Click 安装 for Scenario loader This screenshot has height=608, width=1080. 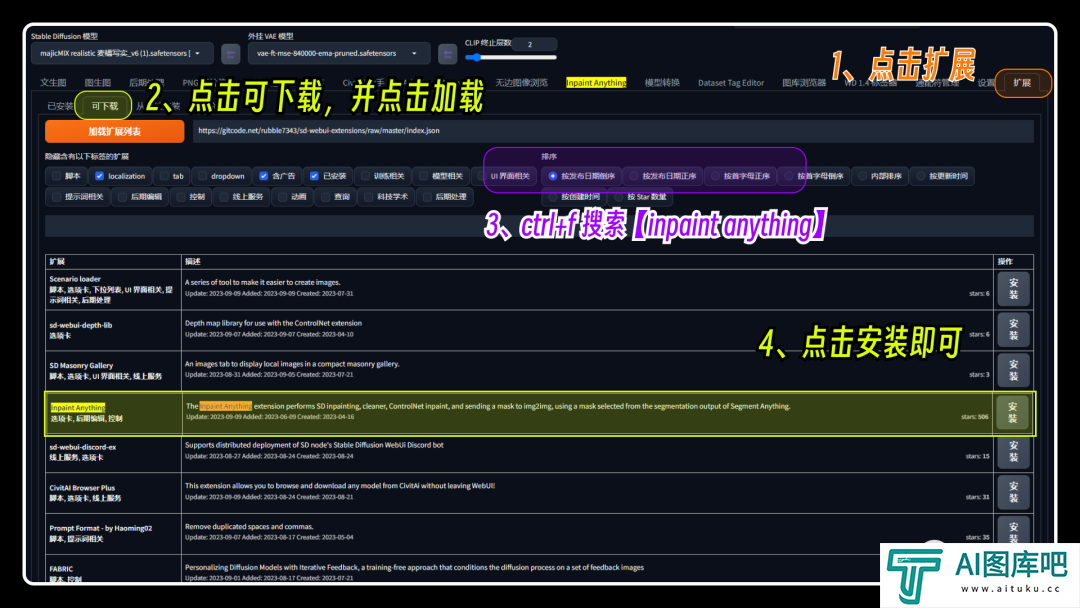pyautogui.click(x=1012, y=289)
